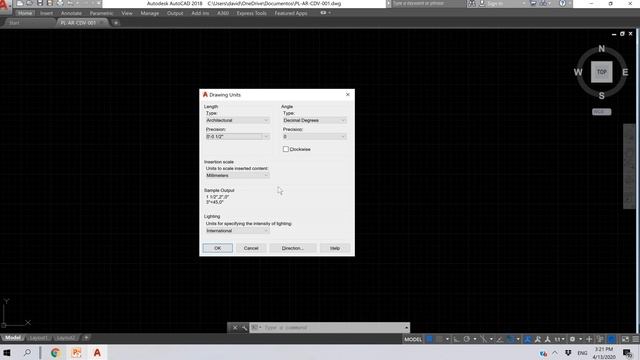Screen dimensions: 640x360
Task: Open PowerPoint from the taskbar
Action: (76, 353)
